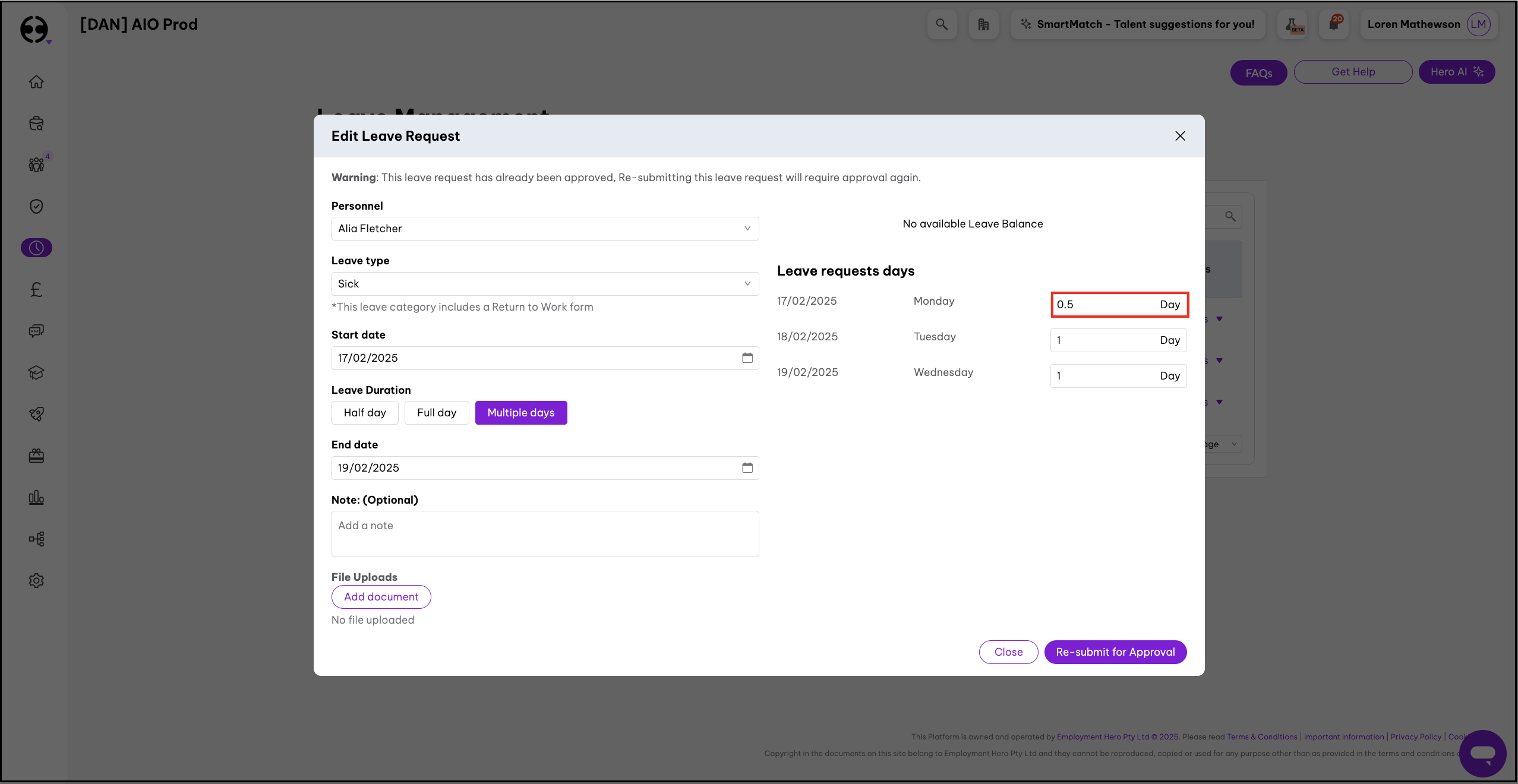
Task: Open Loren Mathewson user menu
Action: point(1429,24)
